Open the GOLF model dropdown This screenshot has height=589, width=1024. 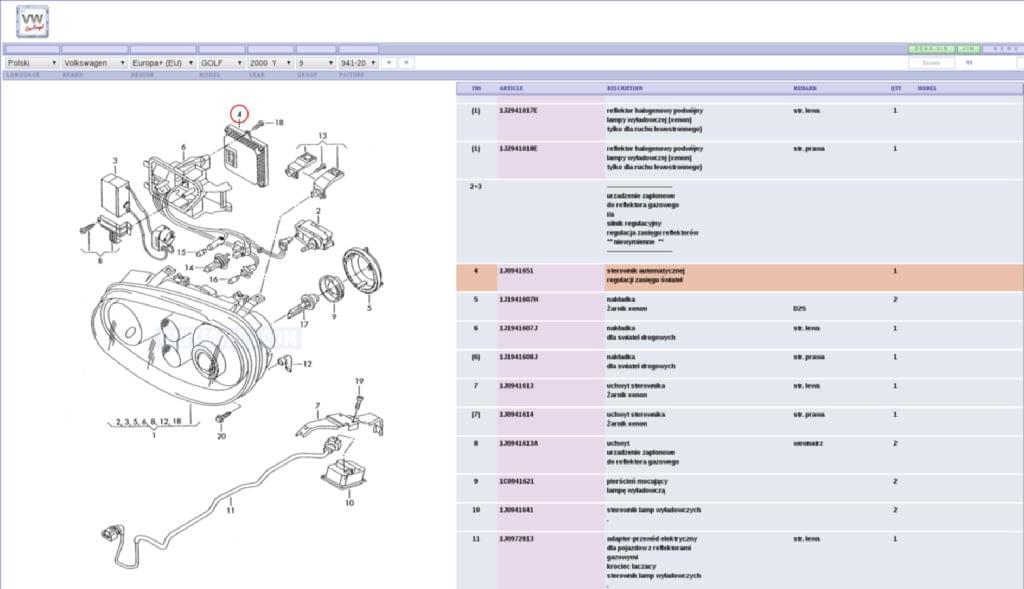[x=221, y=63]
